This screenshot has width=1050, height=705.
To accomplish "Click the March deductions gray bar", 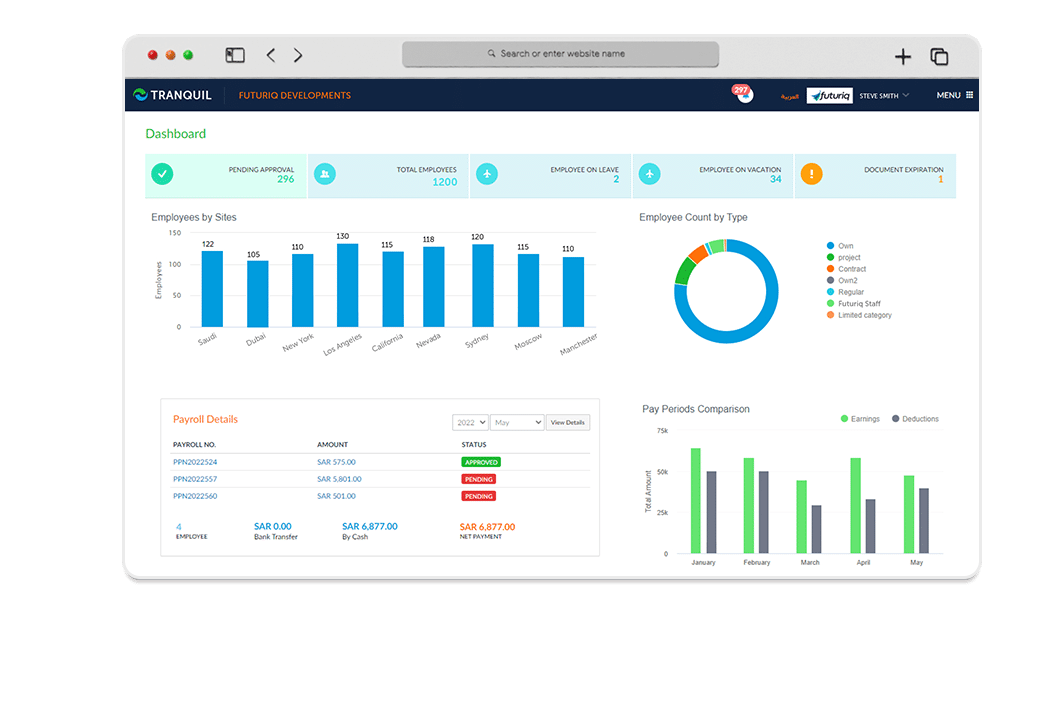I will click(x=816, y=529).
